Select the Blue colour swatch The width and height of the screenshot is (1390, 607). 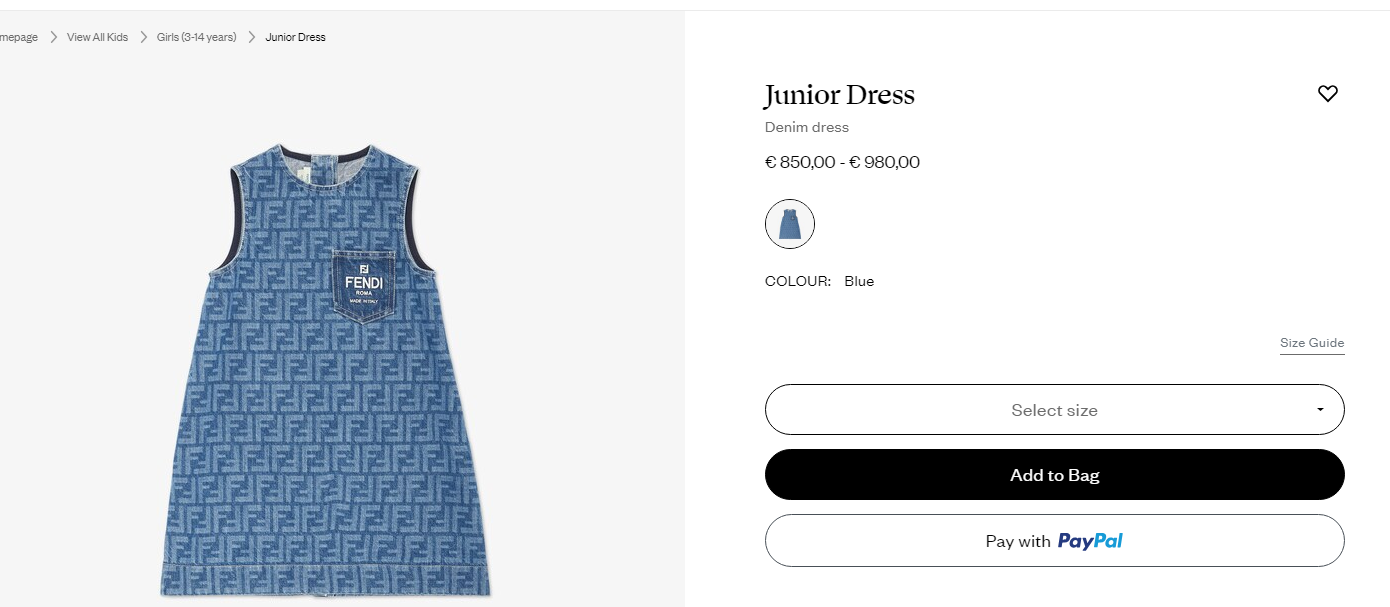[x=790, y=224]
